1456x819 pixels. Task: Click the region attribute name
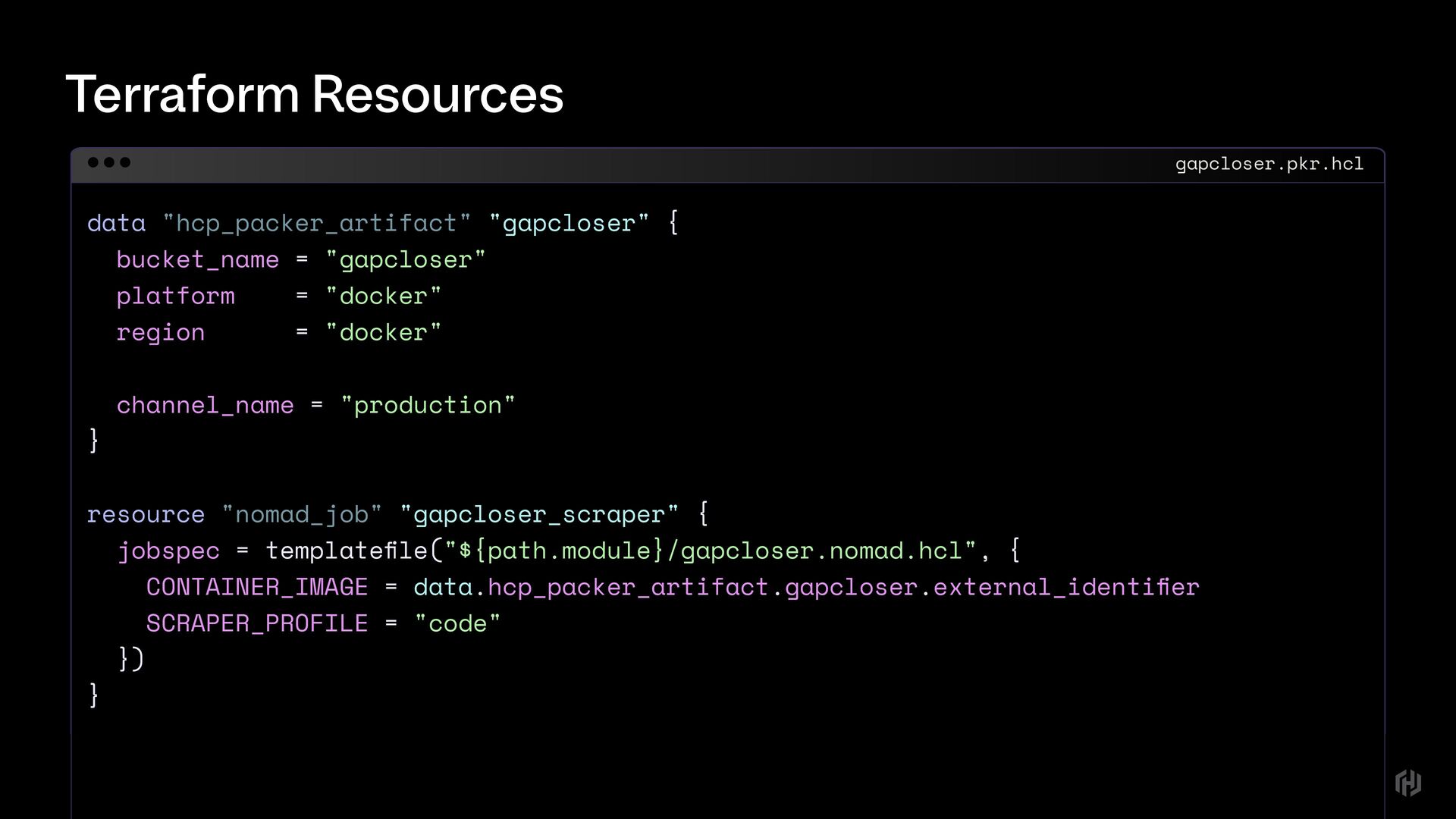pos(161,333)
